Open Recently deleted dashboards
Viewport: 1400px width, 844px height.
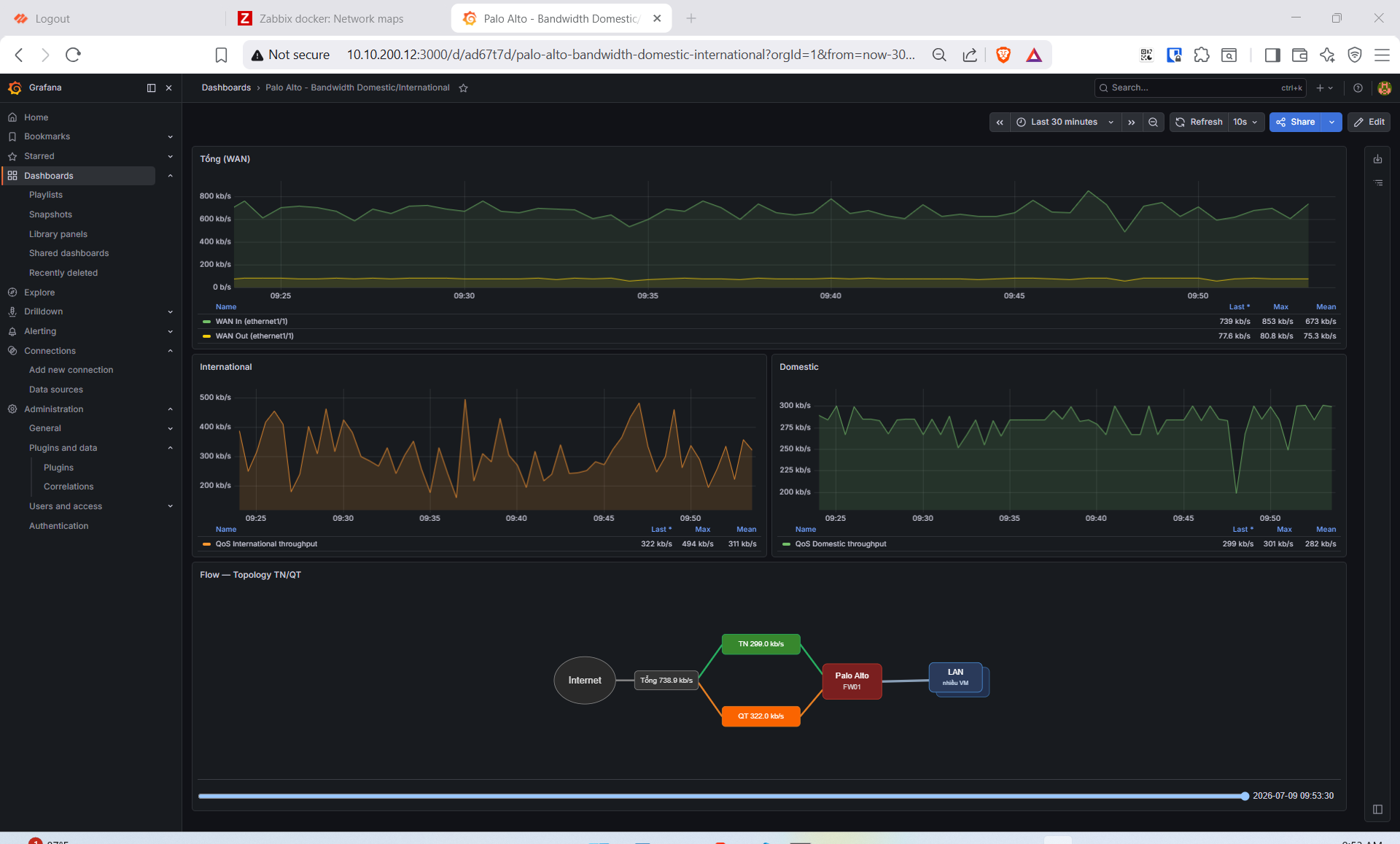[63, 273]
